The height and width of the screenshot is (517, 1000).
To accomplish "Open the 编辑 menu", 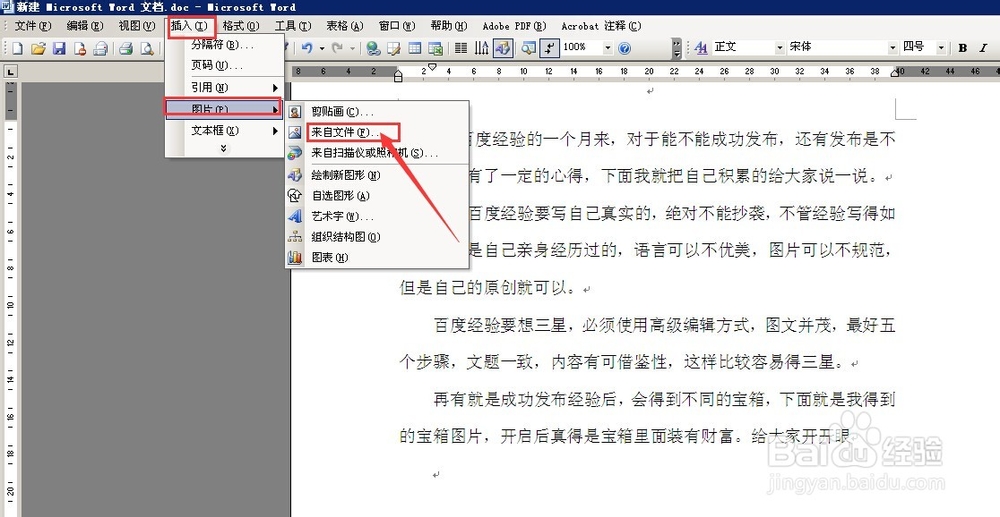I will coord(85,26).
